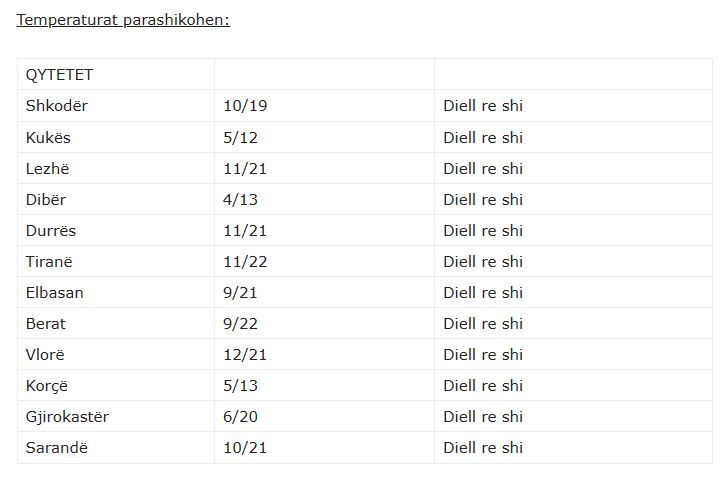Select the Tiranë city cell

pyautogui.click(x=50, y=261)
